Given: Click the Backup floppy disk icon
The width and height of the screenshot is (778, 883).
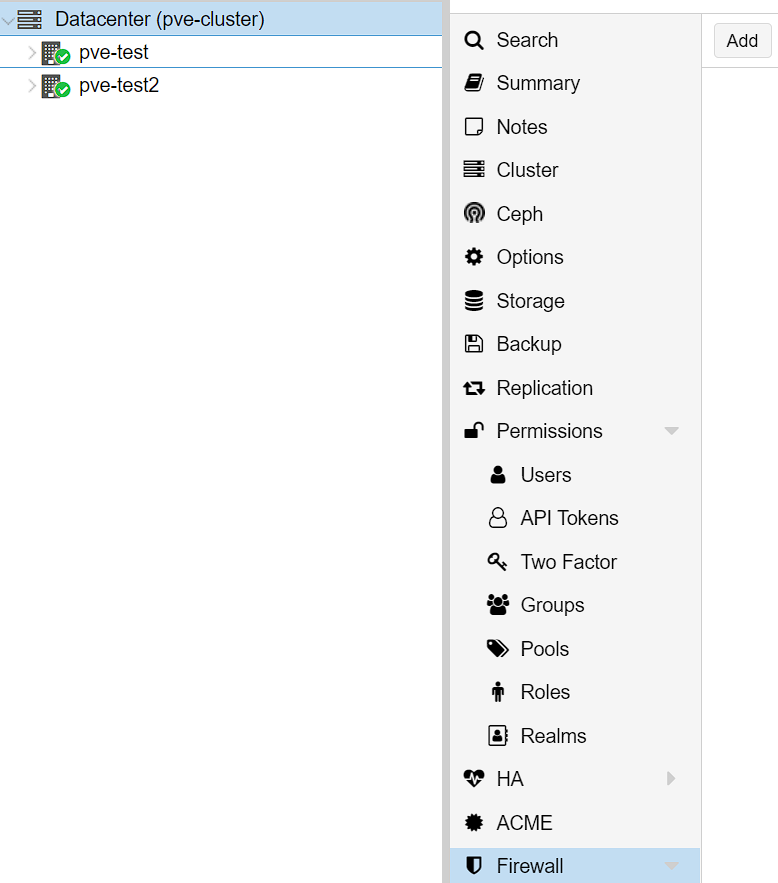Looking at the screenshot, I should pos(474,344).
